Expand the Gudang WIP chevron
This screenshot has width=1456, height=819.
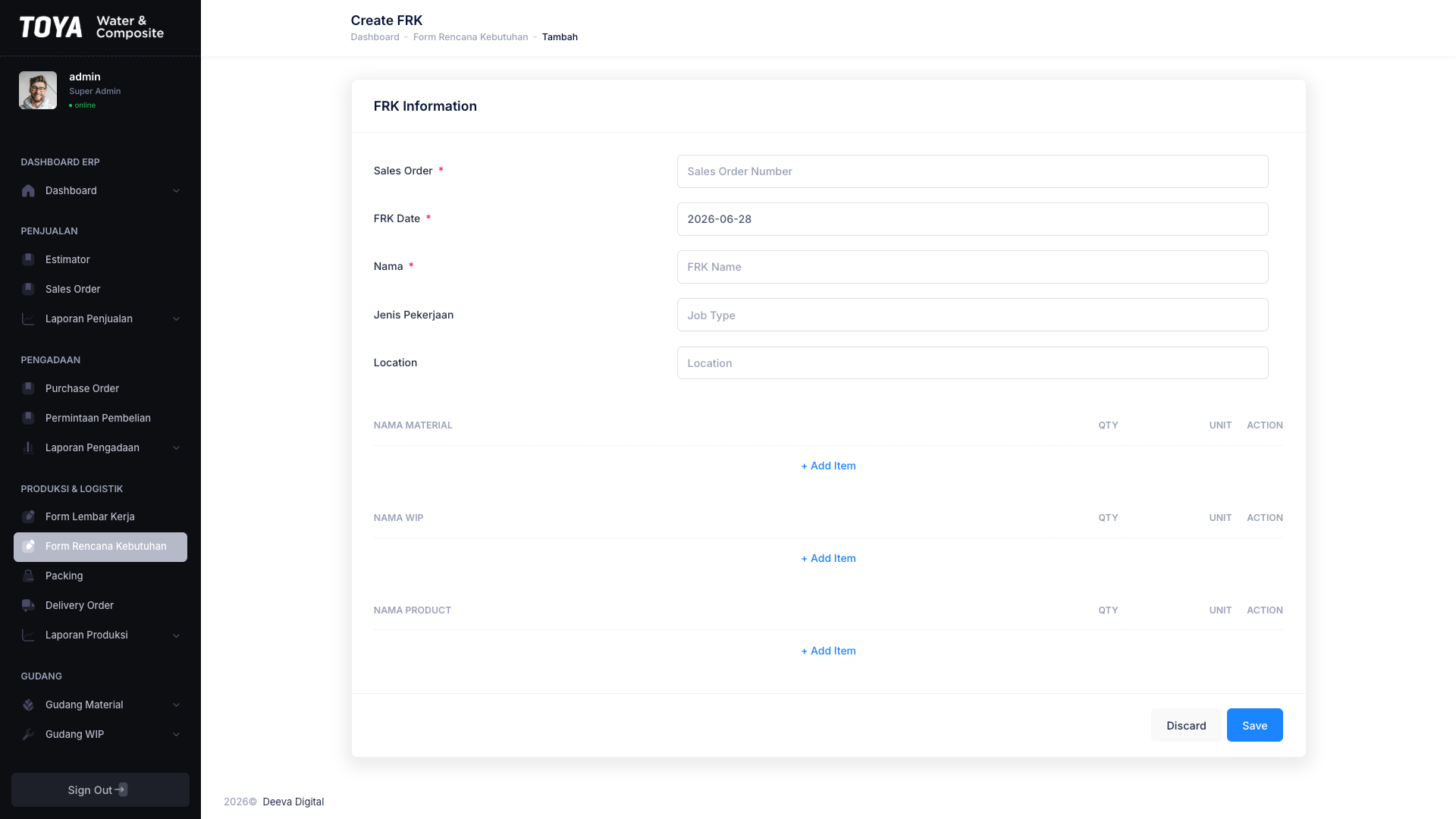176,734
